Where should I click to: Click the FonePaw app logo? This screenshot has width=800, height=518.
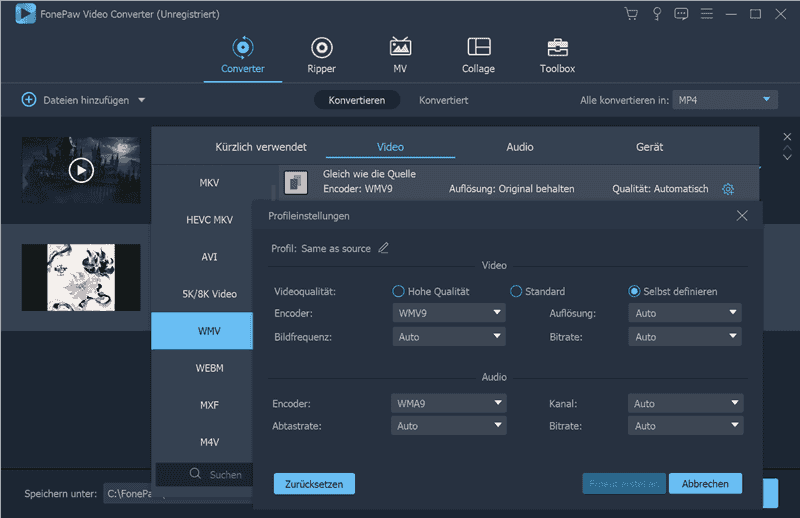[26, 14]
